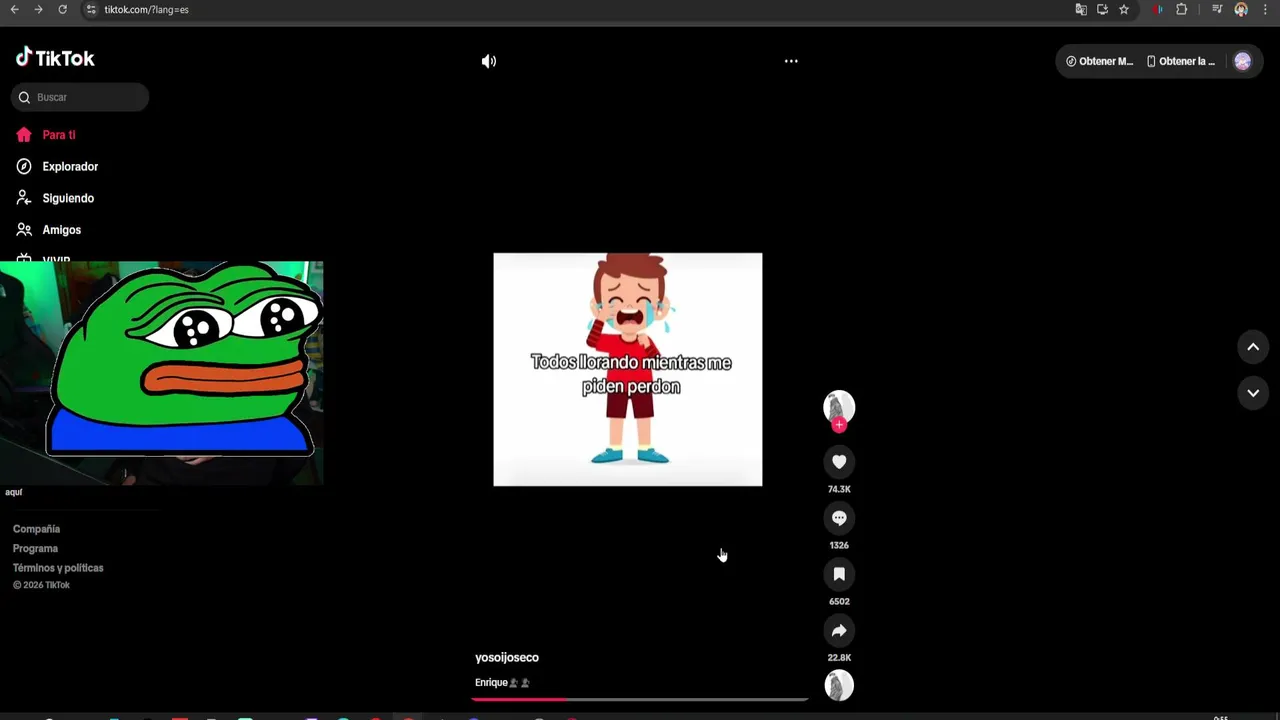1280x720 pixels.
Task: Open Chrome three-dot menu
Action: 1265,9
